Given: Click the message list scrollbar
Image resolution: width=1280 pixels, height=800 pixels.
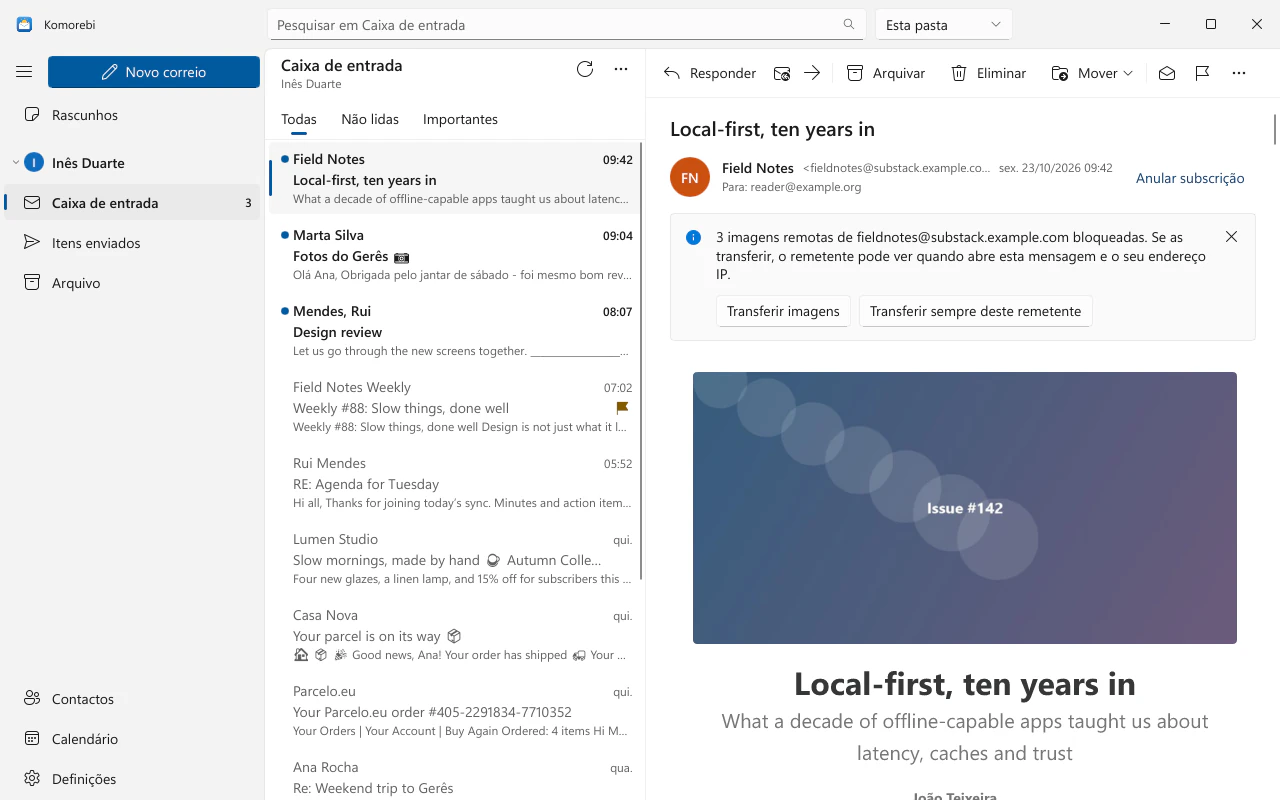Looking at the screenshot, I should (642, 360).
